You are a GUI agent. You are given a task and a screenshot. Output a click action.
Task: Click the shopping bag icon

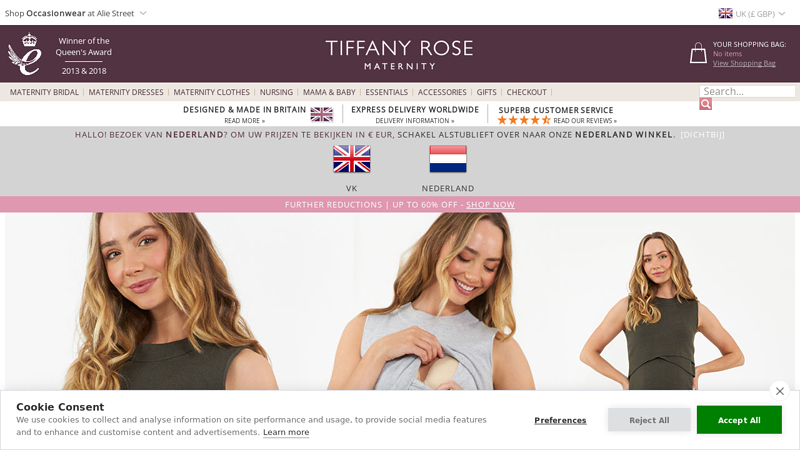698,53
